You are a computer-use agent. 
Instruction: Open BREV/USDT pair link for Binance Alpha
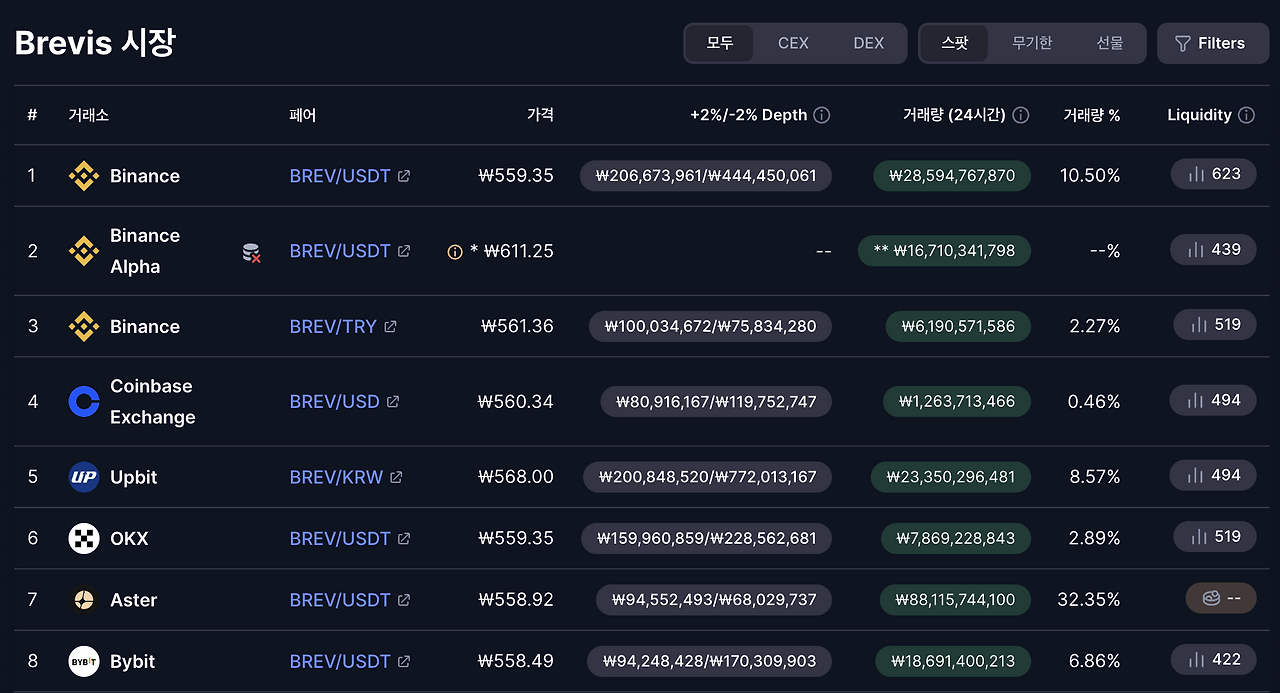[x=350, y=251]
